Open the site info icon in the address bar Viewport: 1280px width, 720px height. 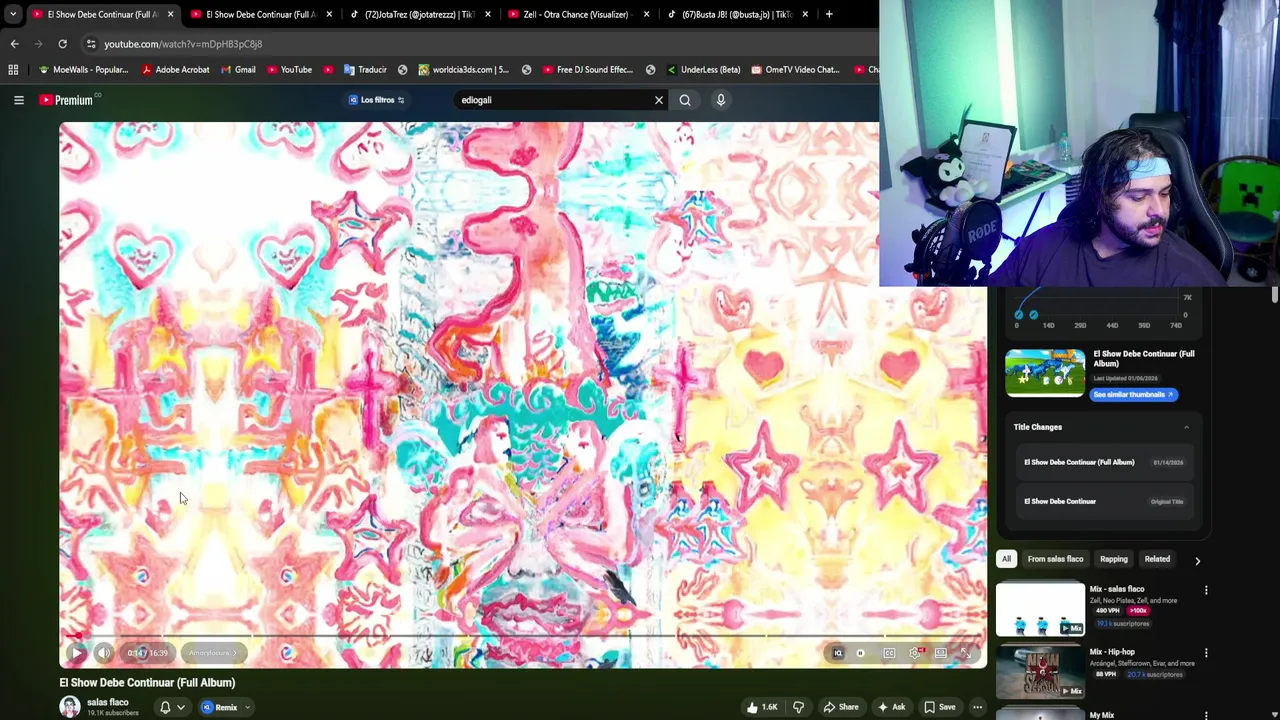(91, 44)
